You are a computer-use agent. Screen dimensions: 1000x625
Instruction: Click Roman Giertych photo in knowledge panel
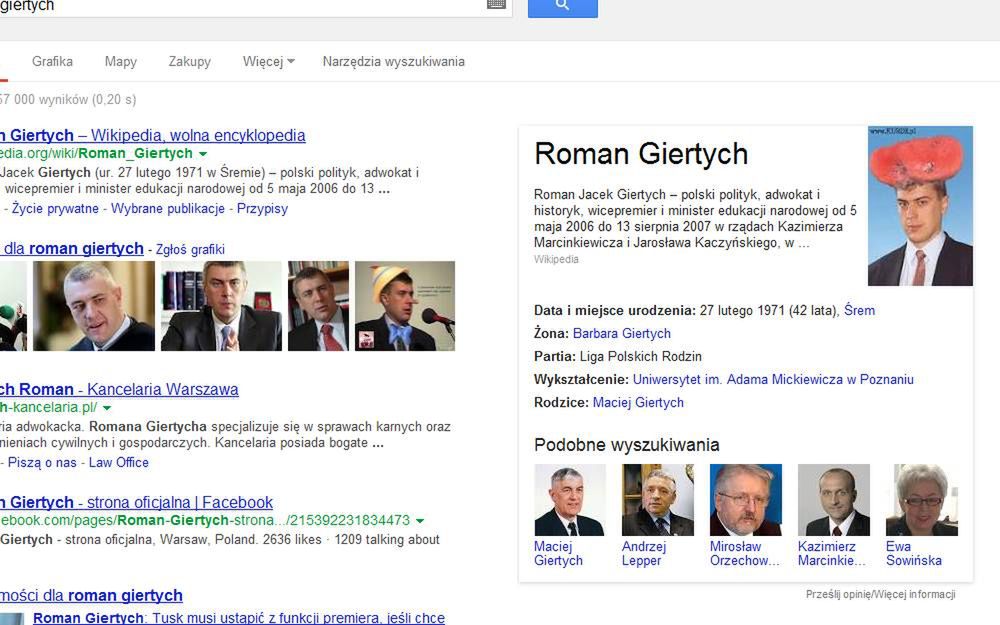pyautogui.click(x=920, y=205)
